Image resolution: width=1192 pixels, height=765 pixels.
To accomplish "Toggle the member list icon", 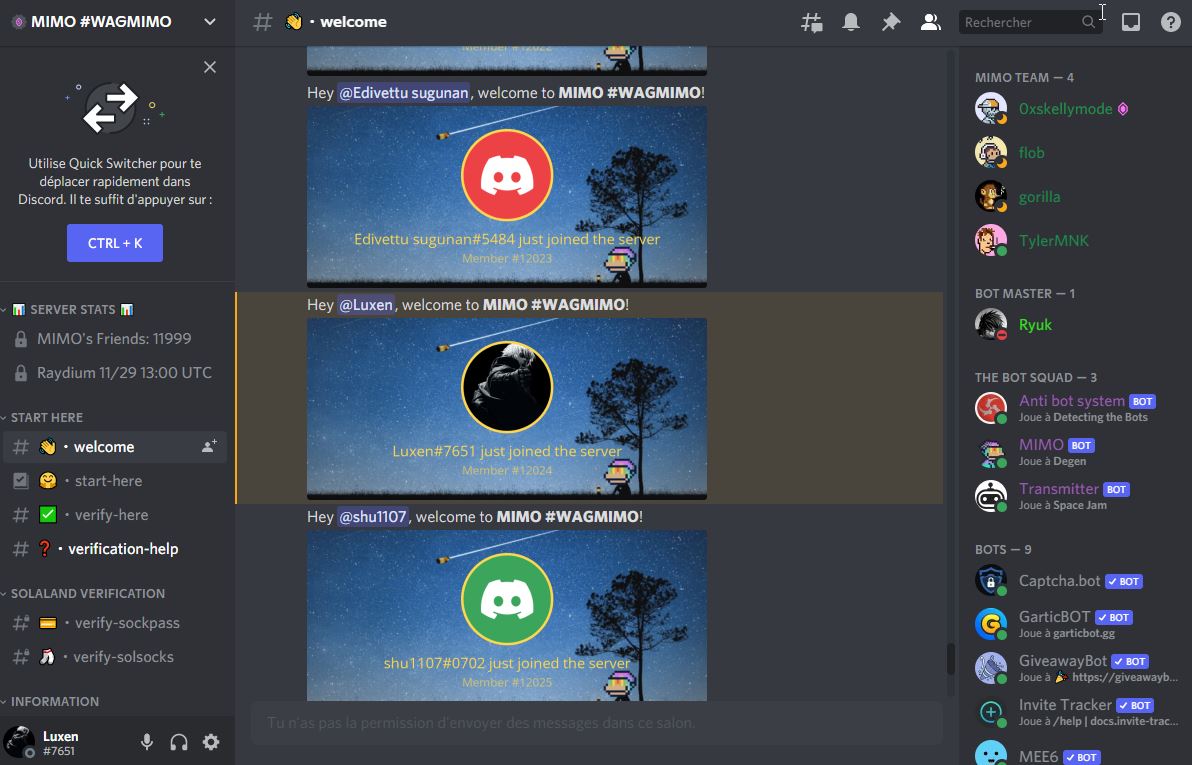I will [x=930, y=22].
